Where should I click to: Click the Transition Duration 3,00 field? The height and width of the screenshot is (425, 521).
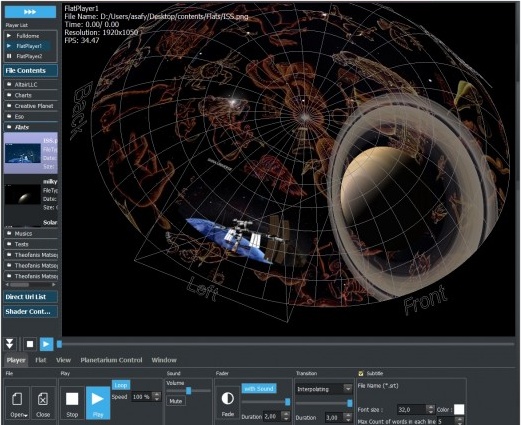click(x=334, y=417)
